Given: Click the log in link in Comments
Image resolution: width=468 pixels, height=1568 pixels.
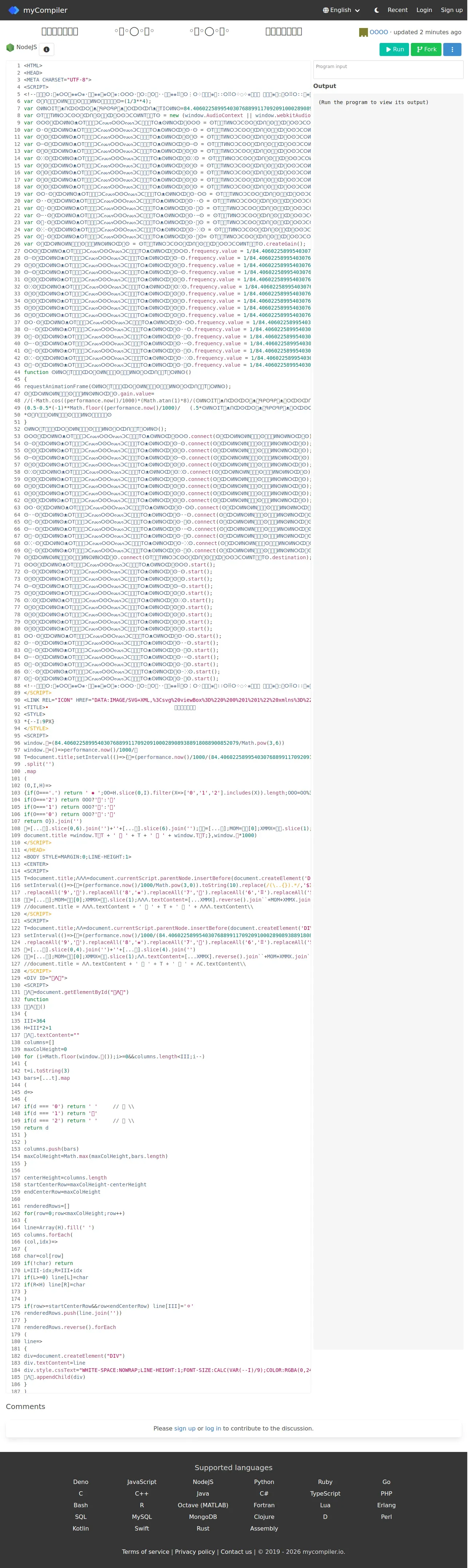Looking at the screenshot, I should [x=213, y=1428].
